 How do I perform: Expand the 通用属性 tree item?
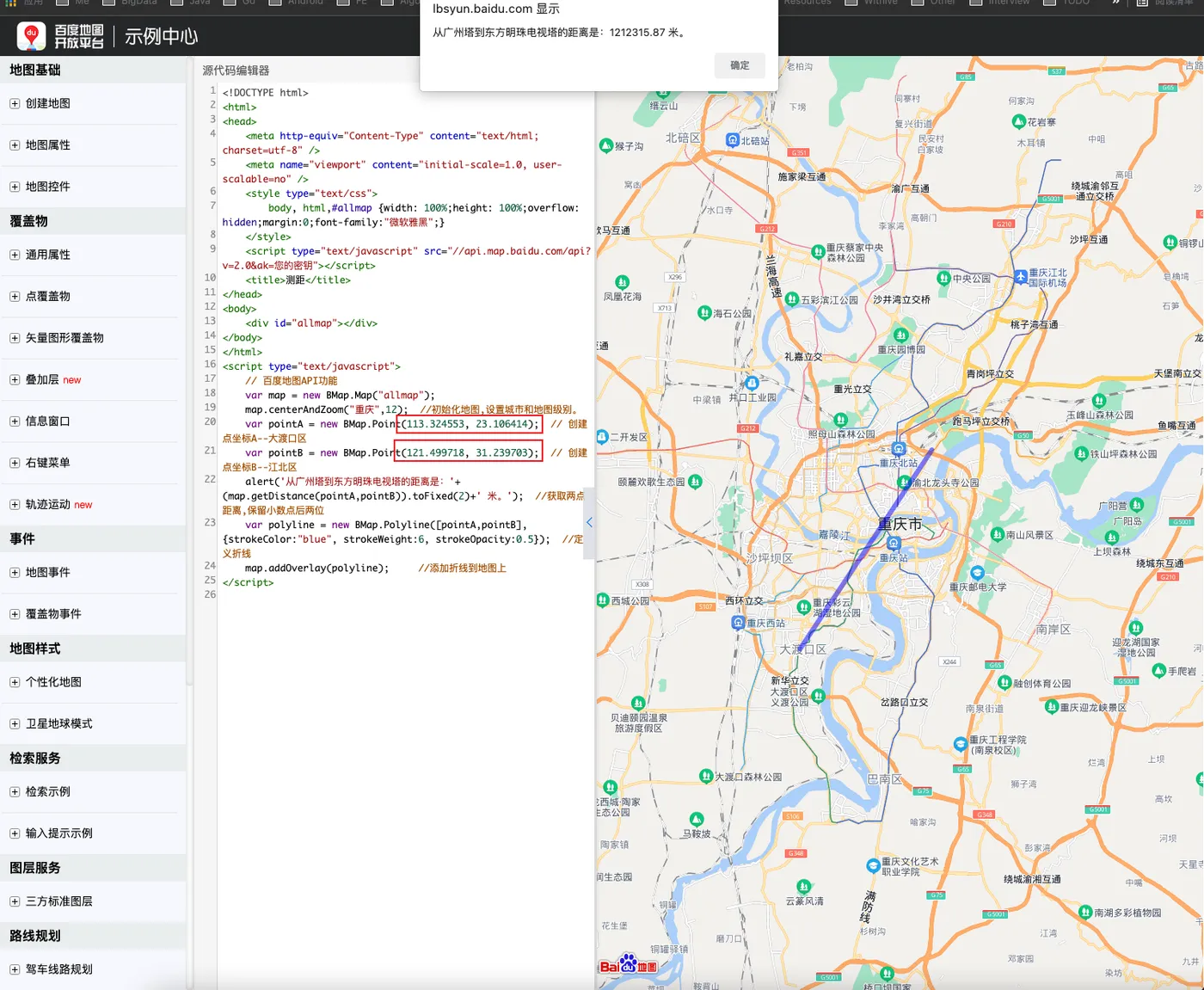pos(15,255)
